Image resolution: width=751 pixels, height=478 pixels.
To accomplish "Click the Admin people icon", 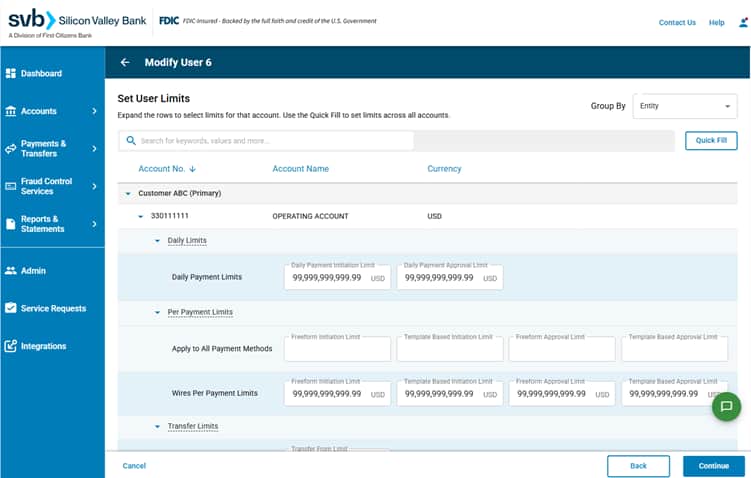I will 11,271.
